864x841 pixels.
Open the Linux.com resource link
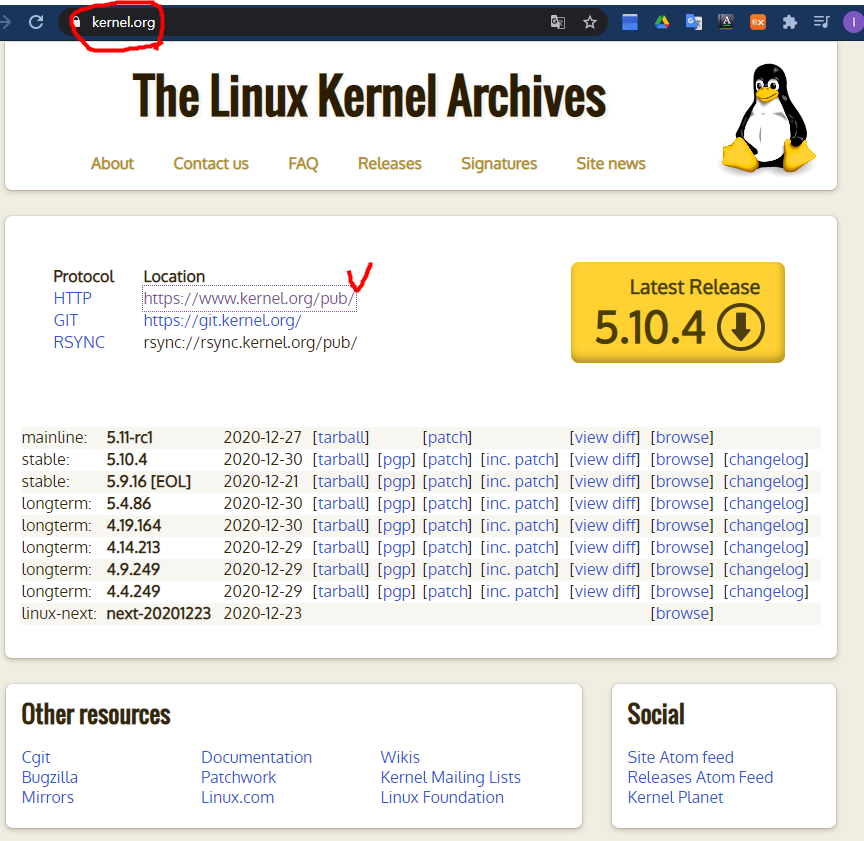(237, 797)
